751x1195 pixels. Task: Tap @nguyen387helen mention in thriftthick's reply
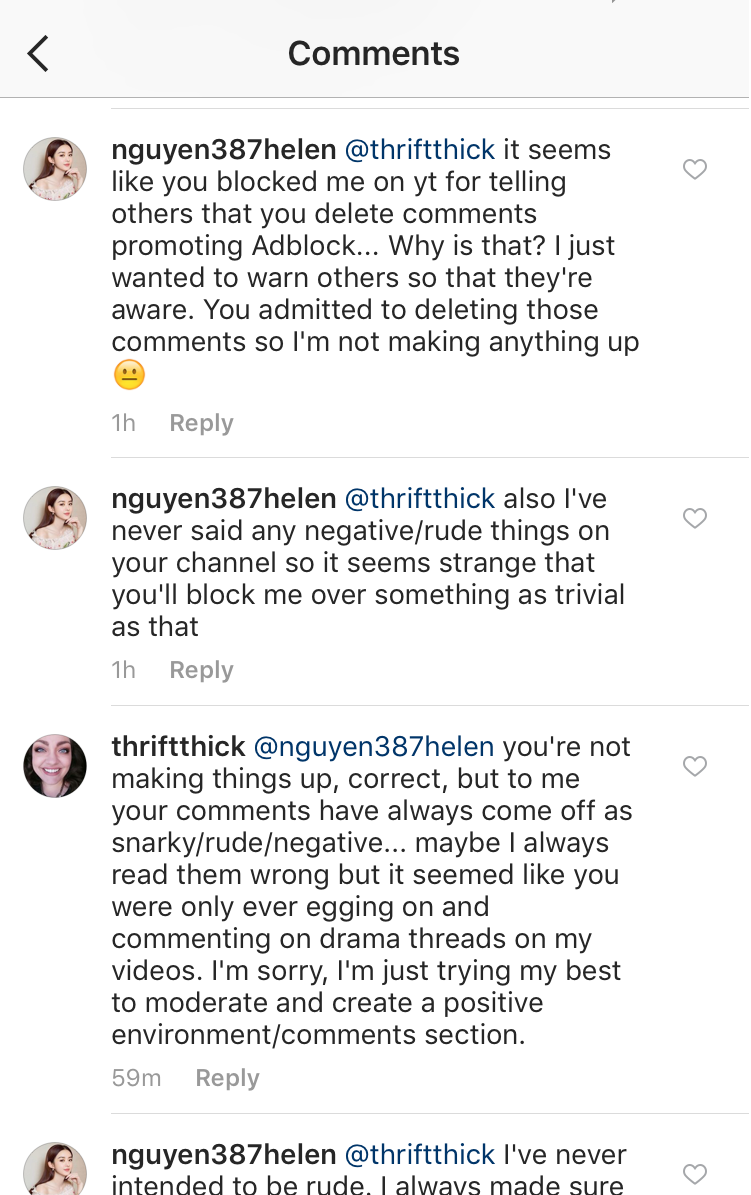click(374, 746)
